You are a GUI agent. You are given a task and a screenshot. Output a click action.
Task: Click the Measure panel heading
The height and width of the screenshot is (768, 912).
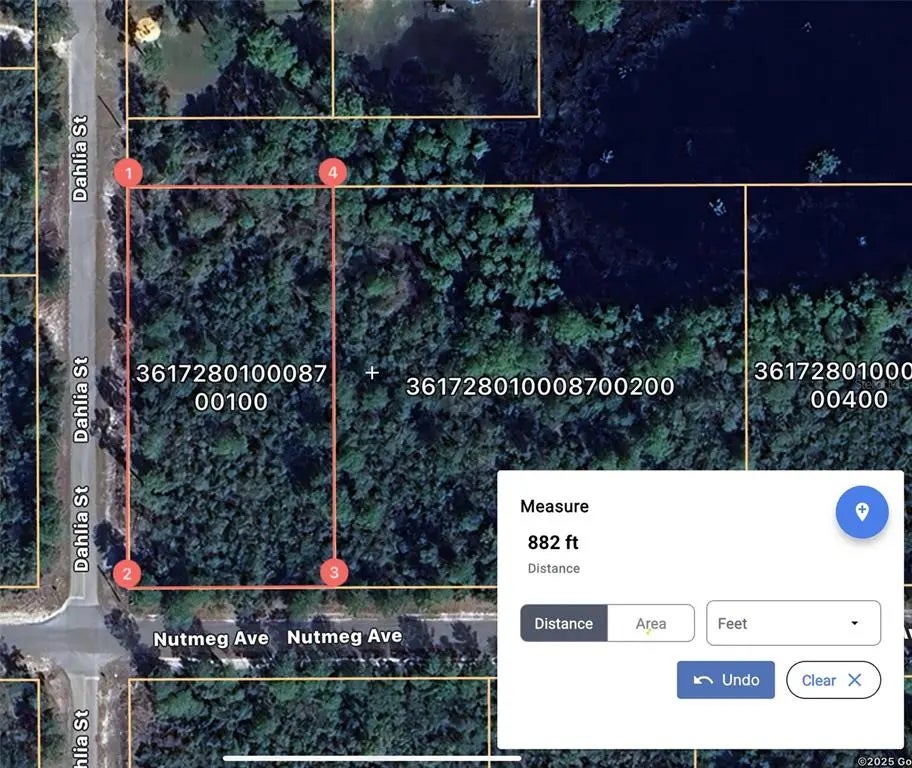click(x=554, y=506)
